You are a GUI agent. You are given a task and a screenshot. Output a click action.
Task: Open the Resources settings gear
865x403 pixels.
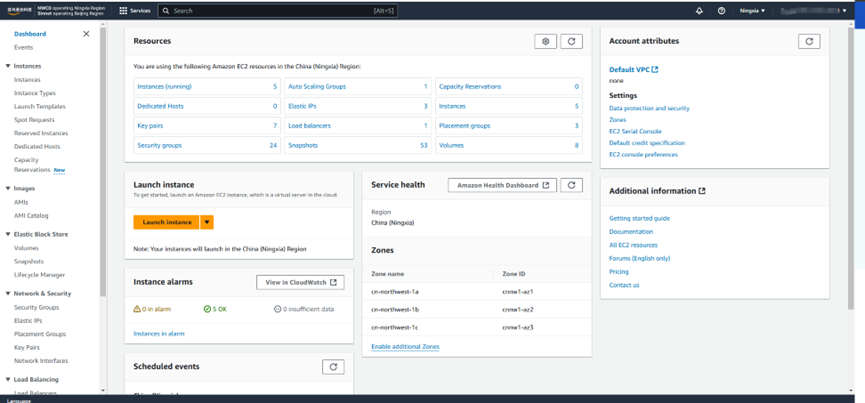546,41
